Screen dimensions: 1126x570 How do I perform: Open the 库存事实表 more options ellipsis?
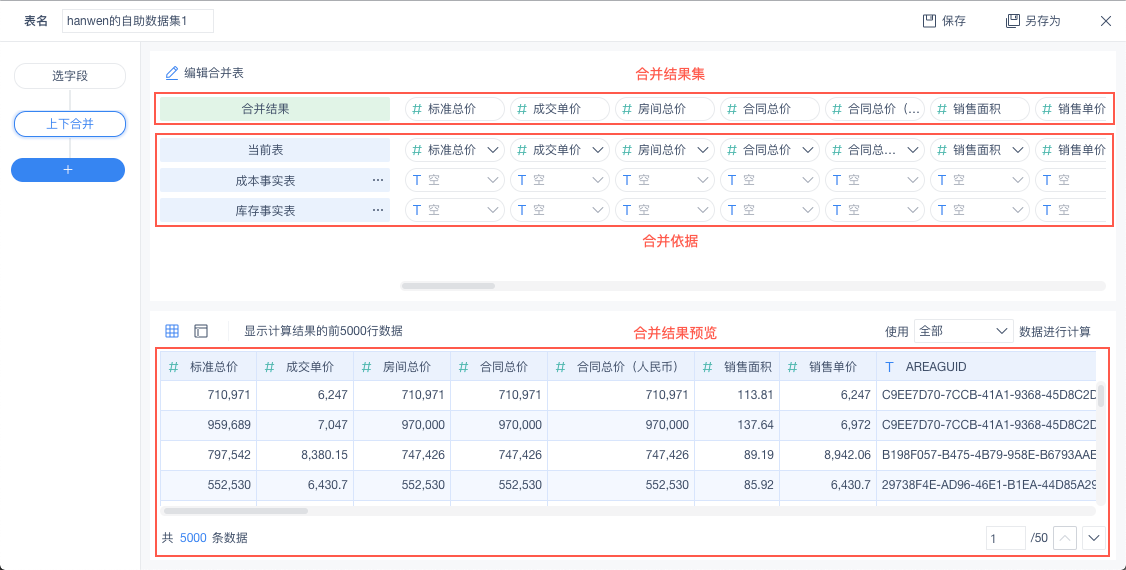pos(378,211)
